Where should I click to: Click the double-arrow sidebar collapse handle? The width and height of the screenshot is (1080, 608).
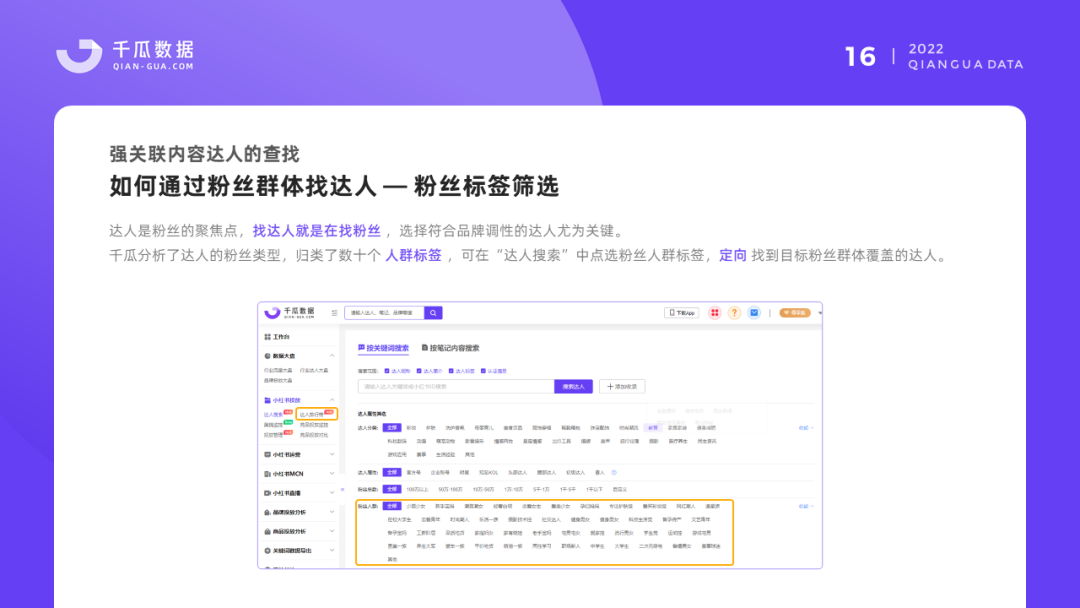(342, 490)
